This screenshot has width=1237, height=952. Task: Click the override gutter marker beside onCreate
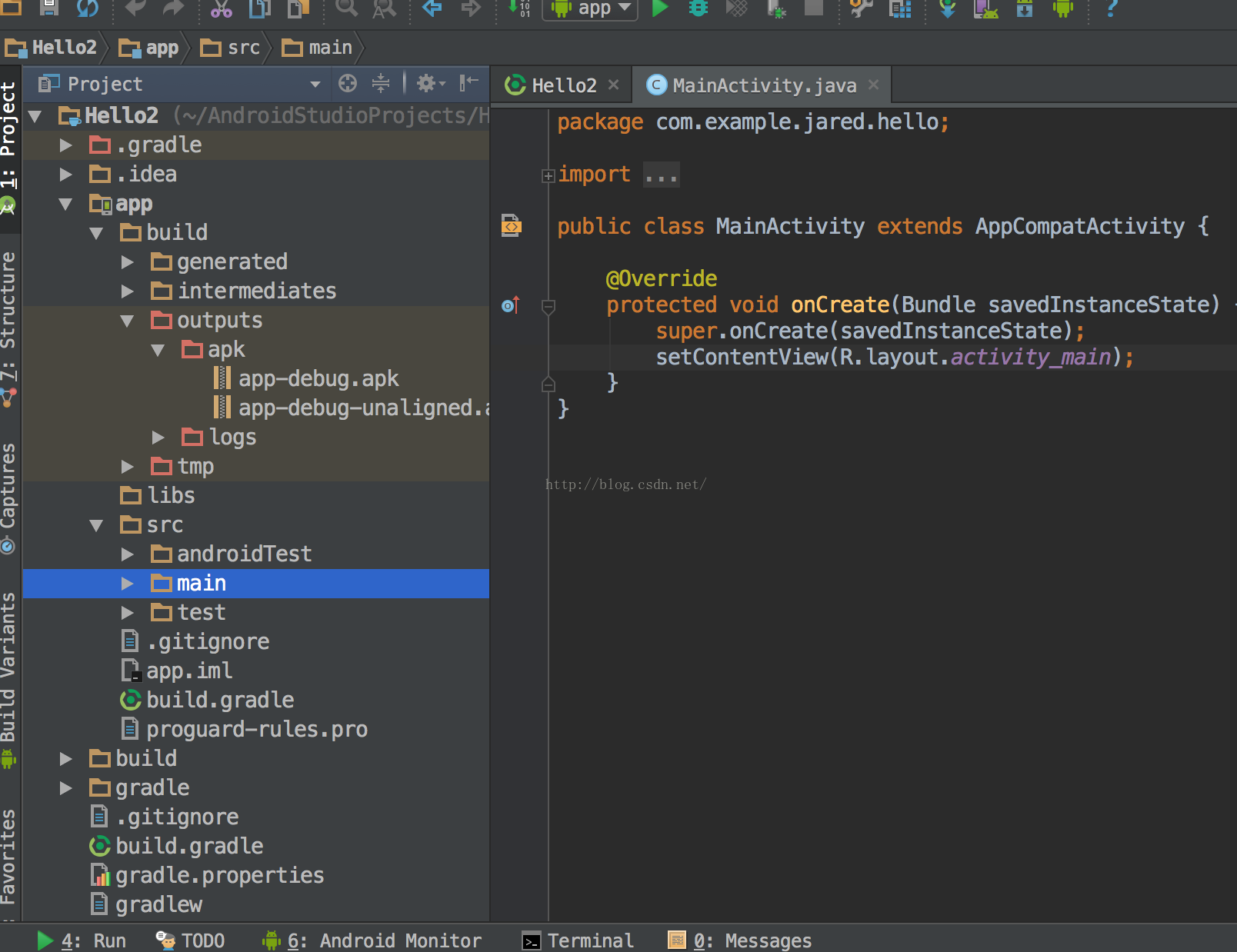pos(511,305)
